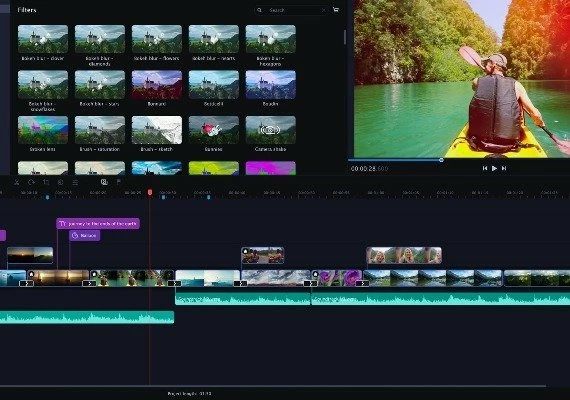Select the purple flowers clip on main track

[x=337, y=278]
